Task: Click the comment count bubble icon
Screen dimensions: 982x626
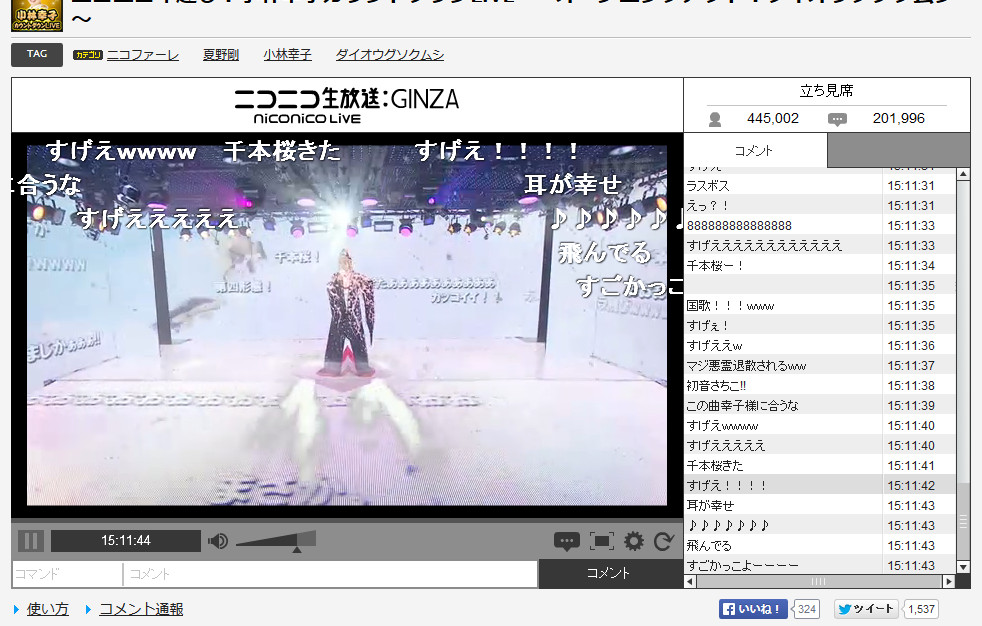Action: pos(837,119)
